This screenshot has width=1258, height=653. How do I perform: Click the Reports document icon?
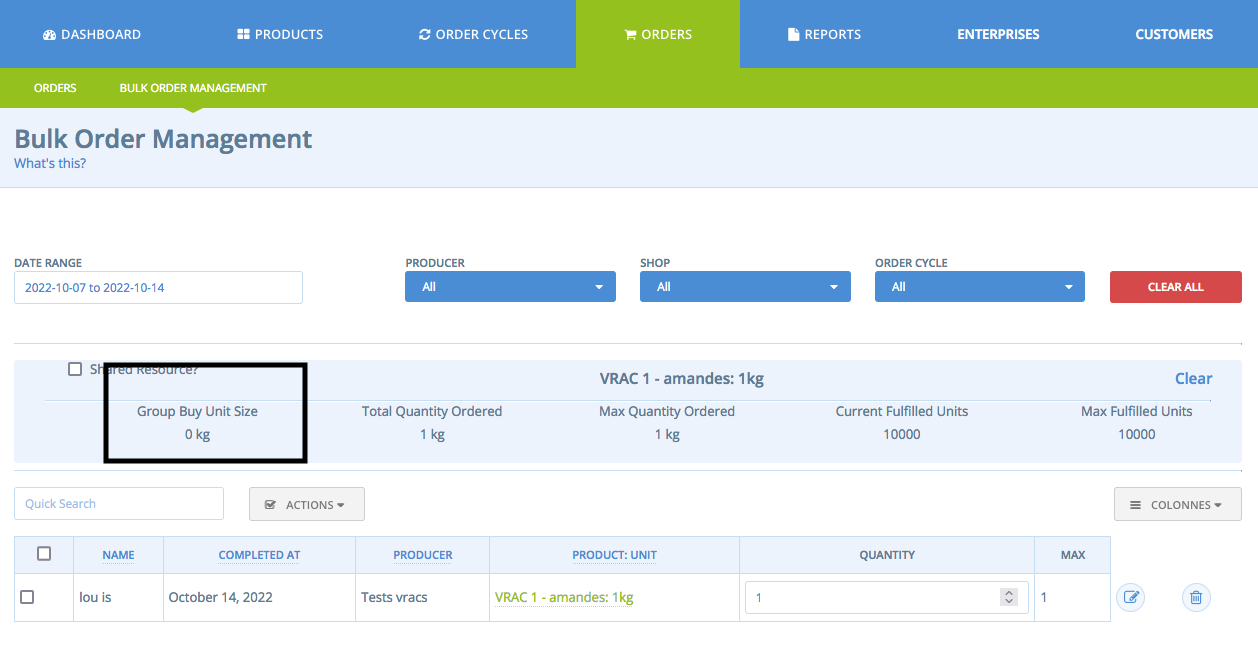(793, 33)
